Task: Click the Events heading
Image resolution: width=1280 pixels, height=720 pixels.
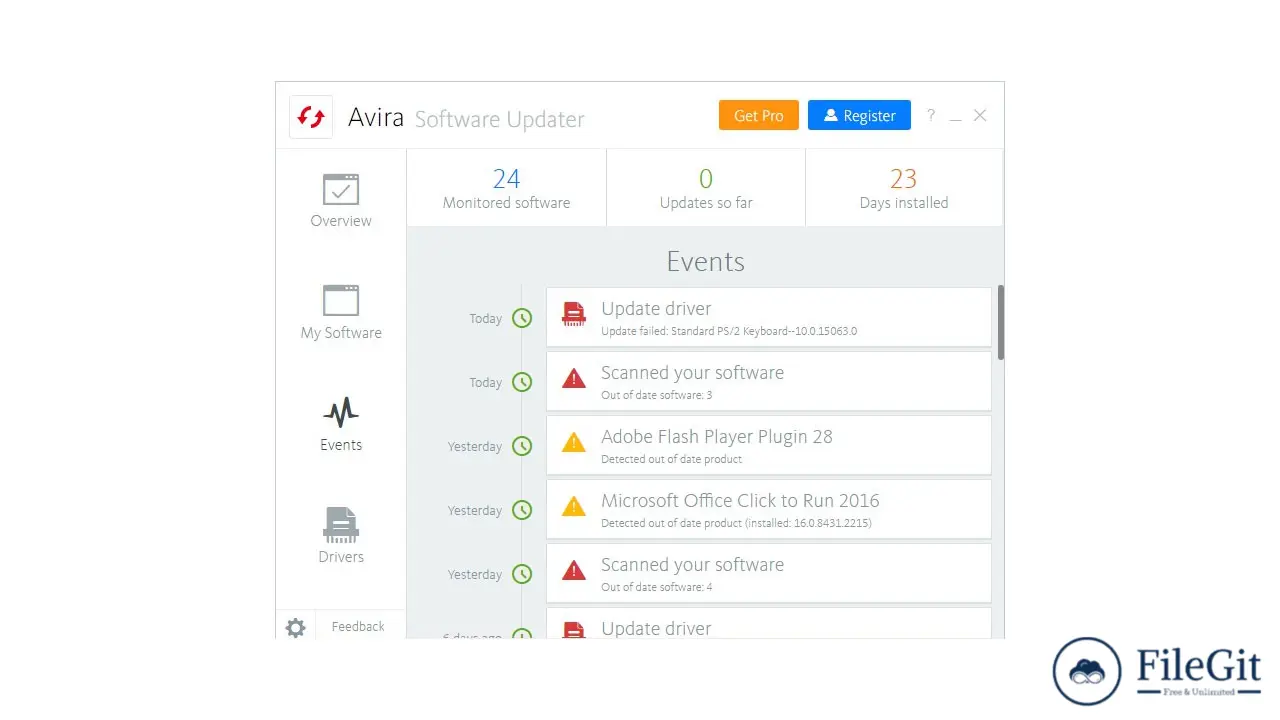Action: coord(705,261)
